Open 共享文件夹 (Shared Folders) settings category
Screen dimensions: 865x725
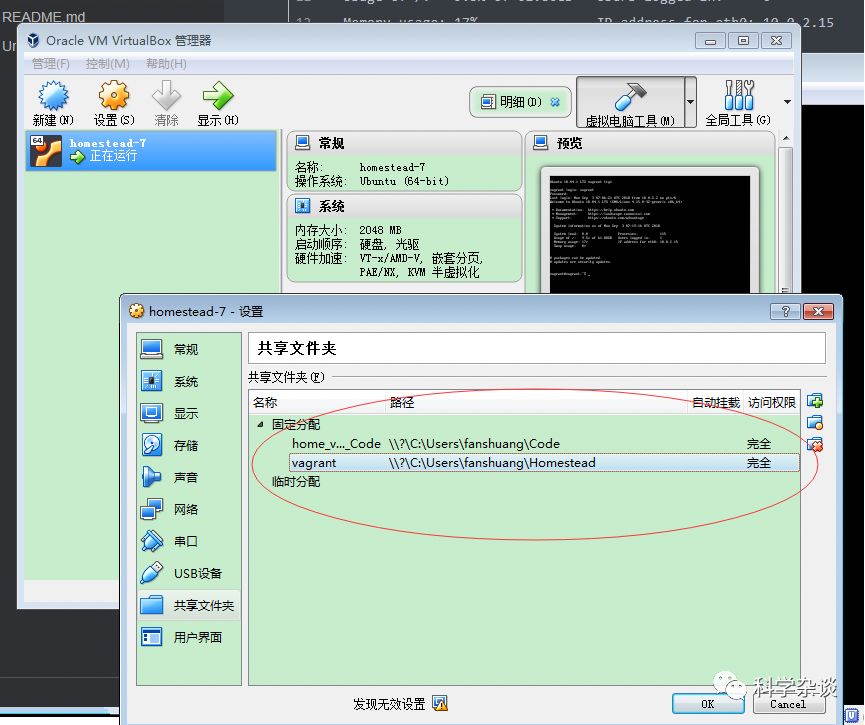[x=188, y=605]
